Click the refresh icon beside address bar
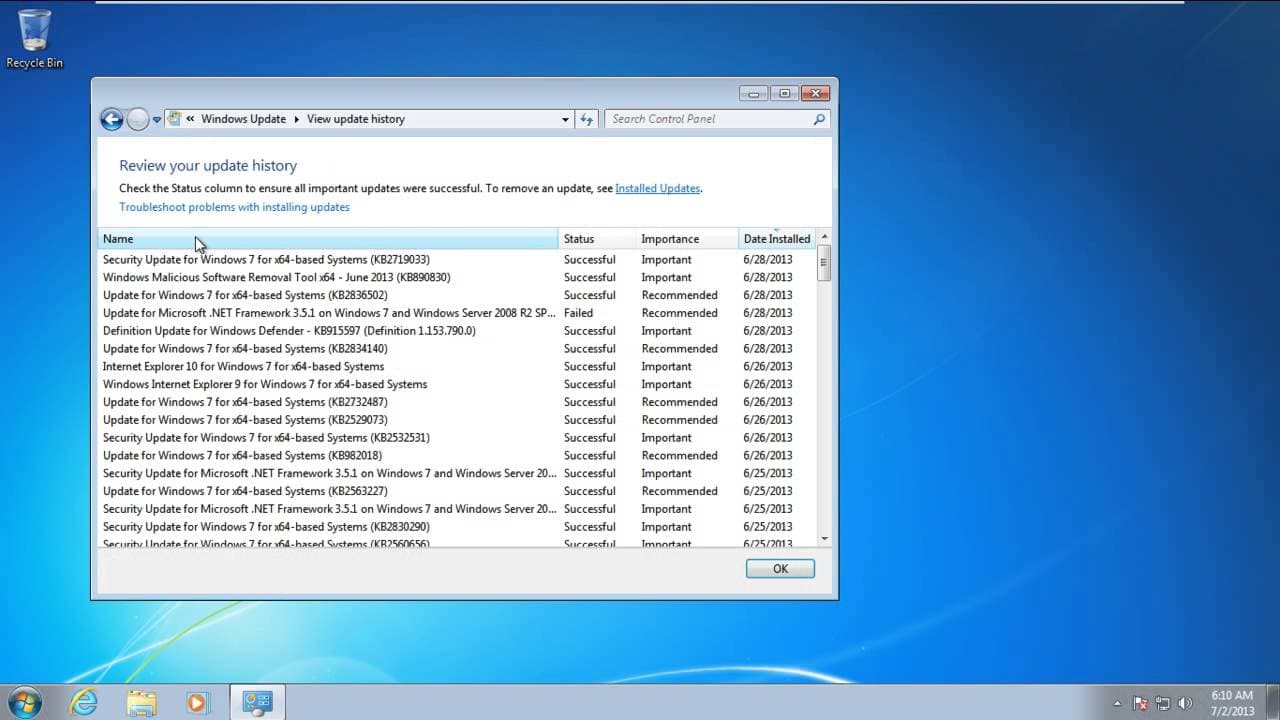The width and height of the screenshot is (1280, 720). (587, 119)
